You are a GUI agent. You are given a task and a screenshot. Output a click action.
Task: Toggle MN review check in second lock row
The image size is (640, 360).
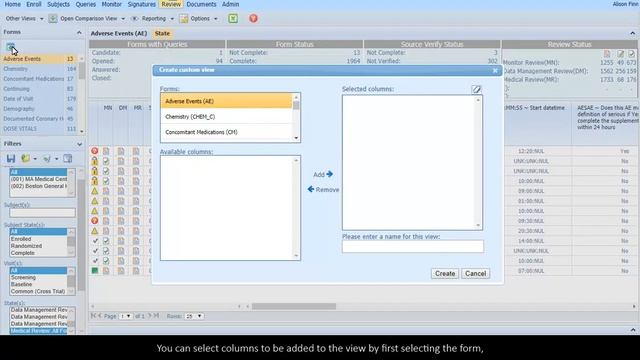pos(106,171)
